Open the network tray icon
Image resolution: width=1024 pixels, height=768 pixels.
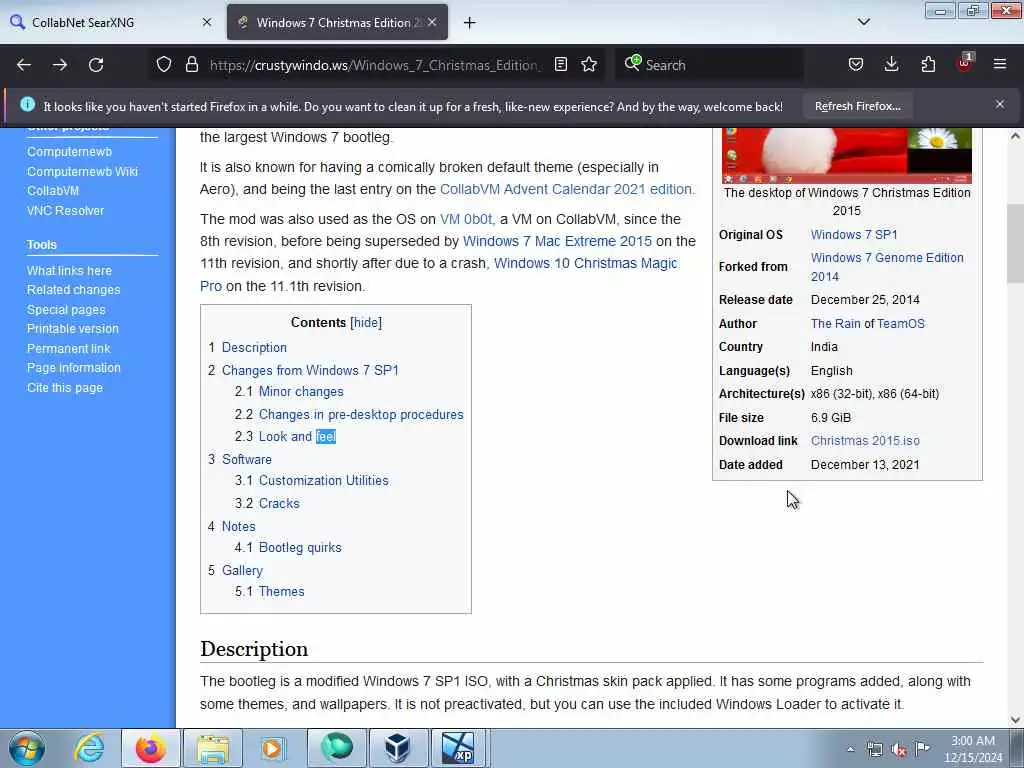(874, 750)
